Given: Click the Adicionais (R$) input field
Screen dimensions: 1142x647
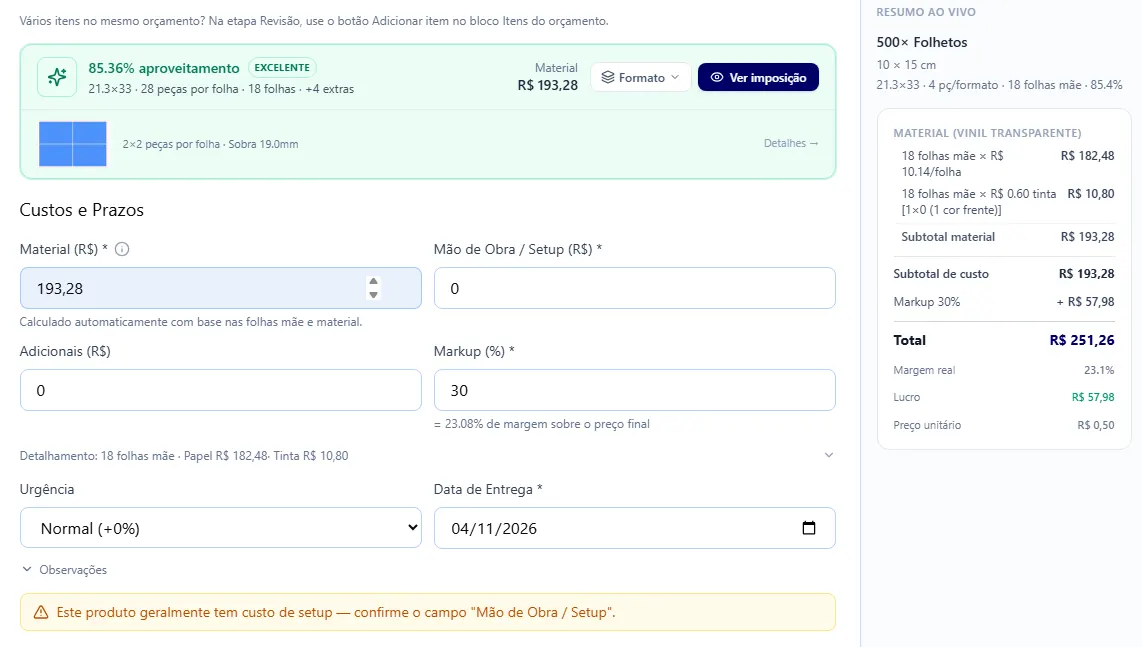Looking at the screenshot, I should (x=221, y=390).
